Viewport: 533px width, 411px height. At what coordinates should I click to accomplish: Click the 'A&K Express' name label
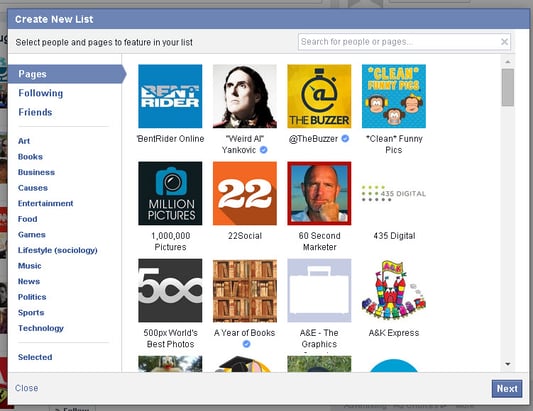(x=394, y=333)
